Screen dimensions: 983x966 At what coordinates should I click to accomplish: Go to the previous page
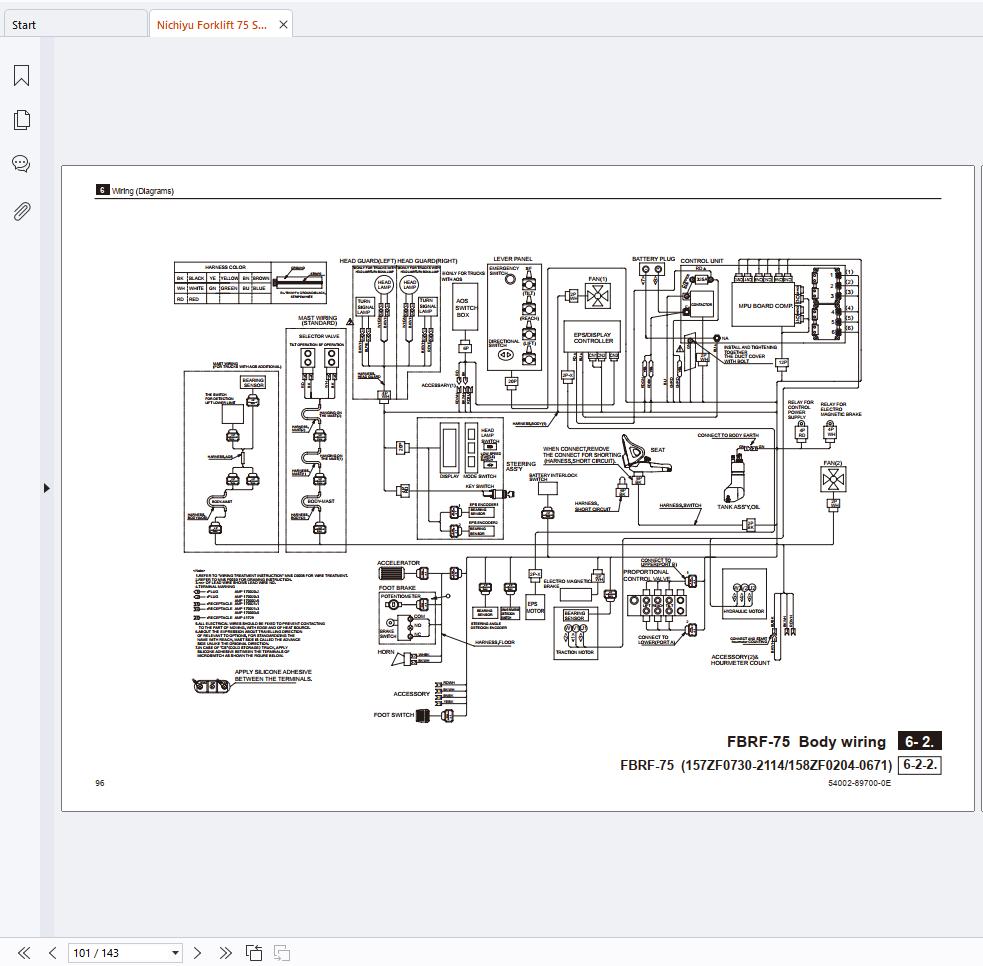(x=53, y=953)
